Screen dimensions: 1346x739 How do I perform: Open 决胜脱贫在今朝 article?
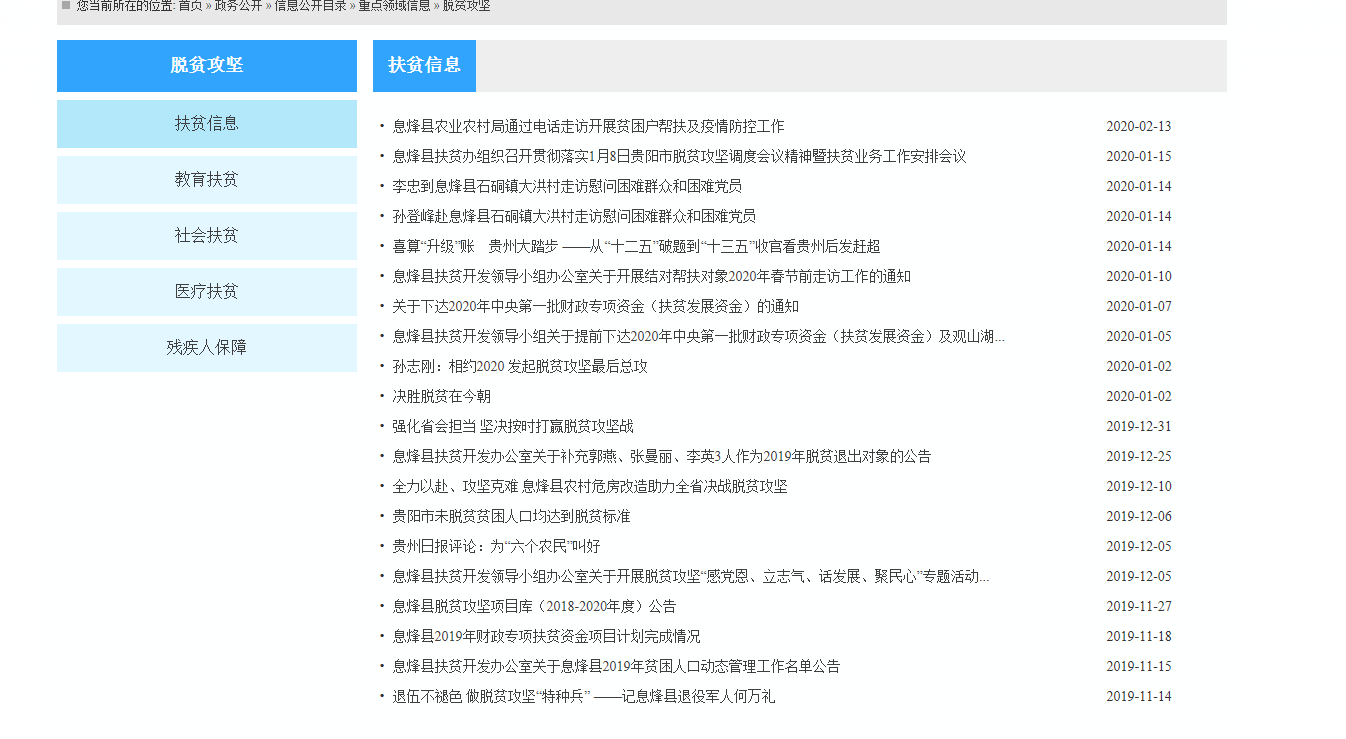click(x=441, y=397)
